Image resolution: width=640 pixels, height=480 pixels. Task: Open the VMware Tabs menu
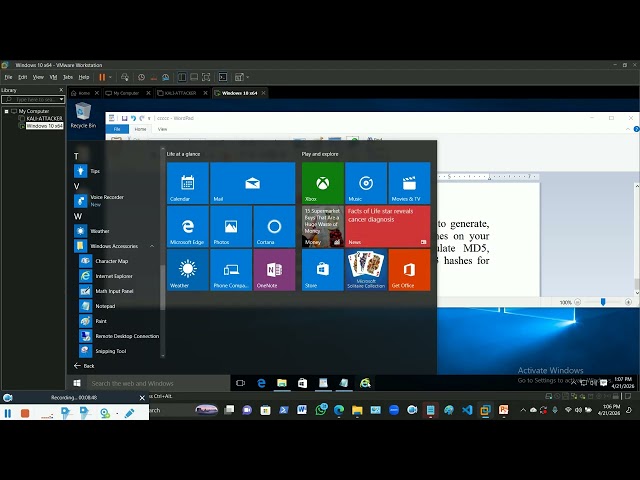coord(68,77)
